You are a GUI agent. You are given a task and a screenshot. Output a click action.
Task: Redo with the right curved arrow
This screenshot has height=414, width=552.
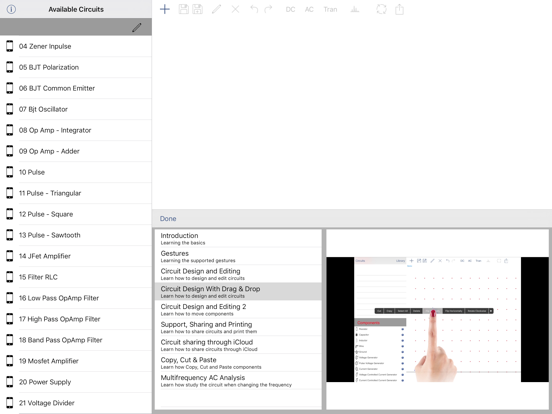pyautogui.click(x=268, y=9)
